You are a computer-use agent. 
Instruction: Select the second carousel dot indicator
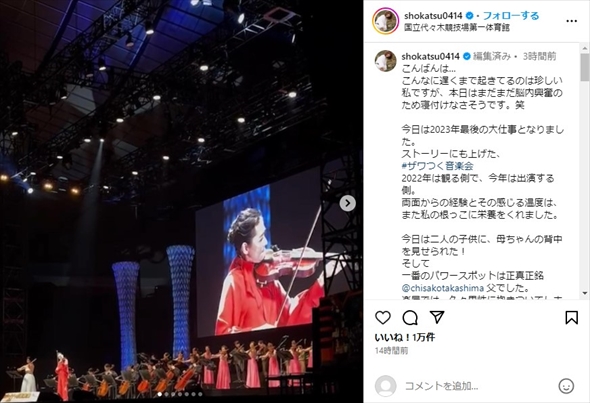pyautogui.click(x=167, y=394)
